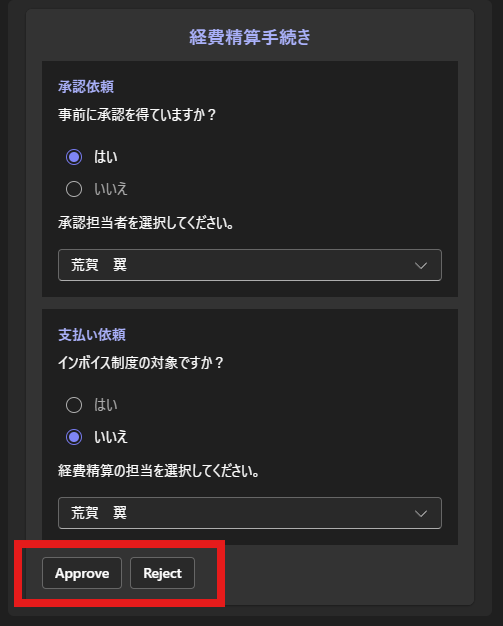Click the はい label text in 支払い依頼

pos(106,405)
